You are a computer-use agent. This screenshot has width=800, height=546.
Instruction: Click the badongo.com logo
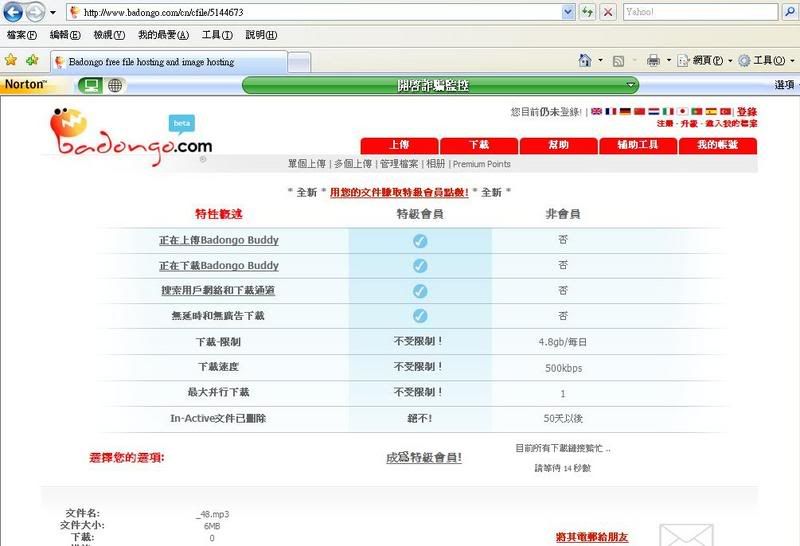coord(131,137)
